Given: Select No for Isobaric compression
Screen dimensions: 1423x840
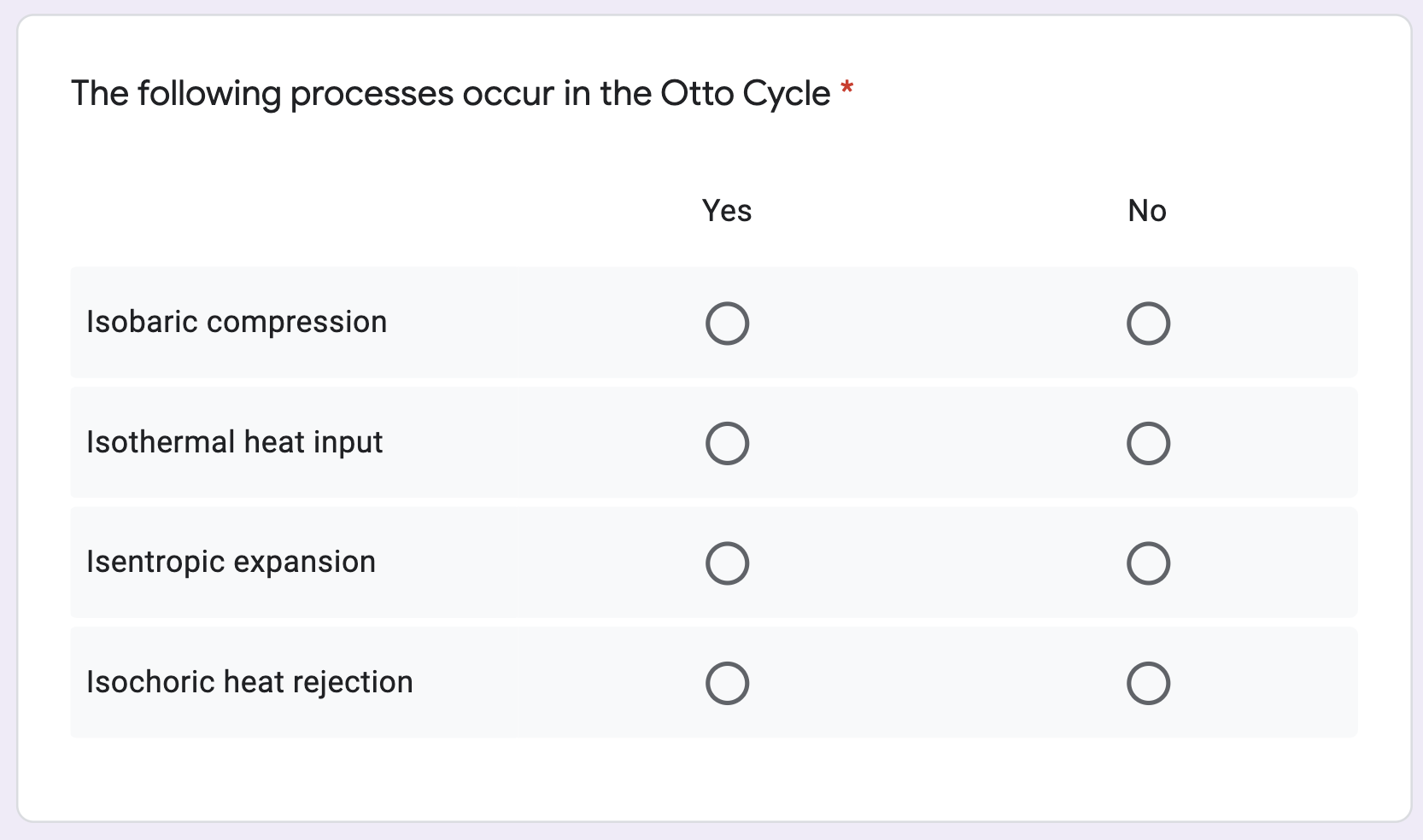Looking at the screenshot, I should pyautogui.click(x=1147, y=324).
